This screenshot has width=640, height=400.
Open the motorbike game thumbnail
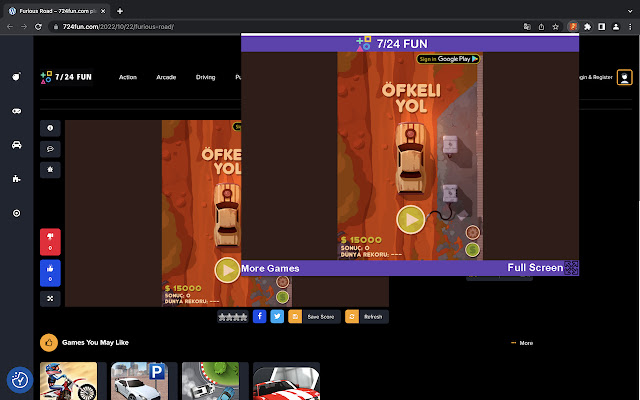[x=69, y=381]
